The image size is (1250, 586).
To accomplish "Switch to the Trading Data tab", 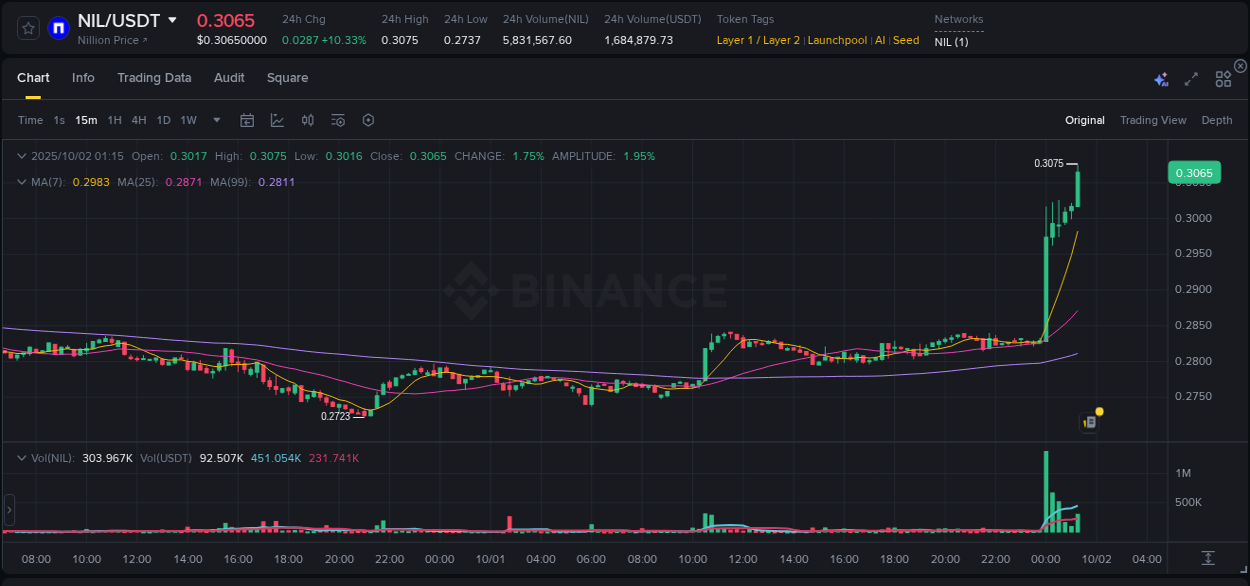I will [154, 77].
